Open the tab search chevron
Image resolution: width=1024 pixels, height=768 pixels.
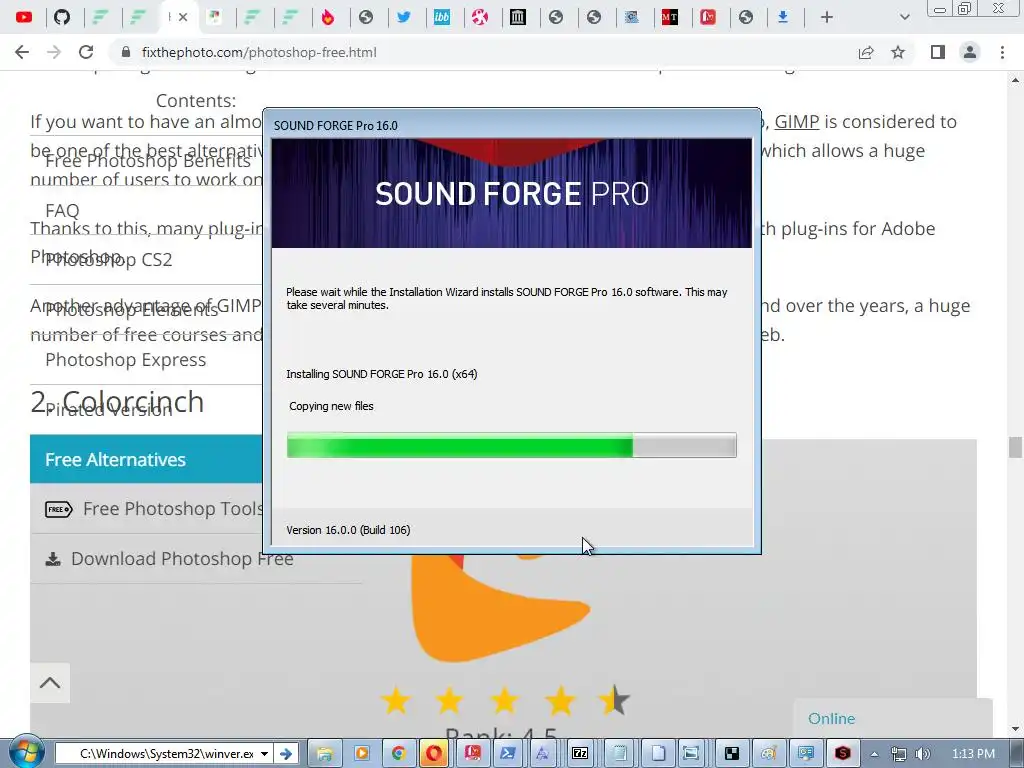point(904,17)
